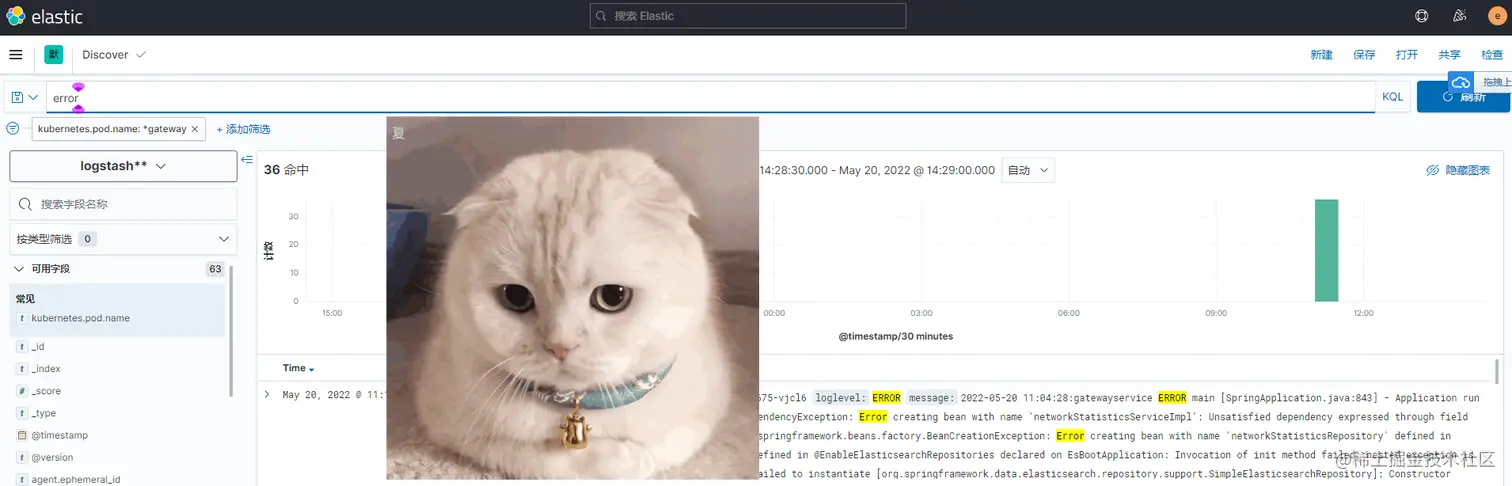Switch query language via KQL button
The height and width of the screenshot is (486, 1512).
coord(1392,97)
